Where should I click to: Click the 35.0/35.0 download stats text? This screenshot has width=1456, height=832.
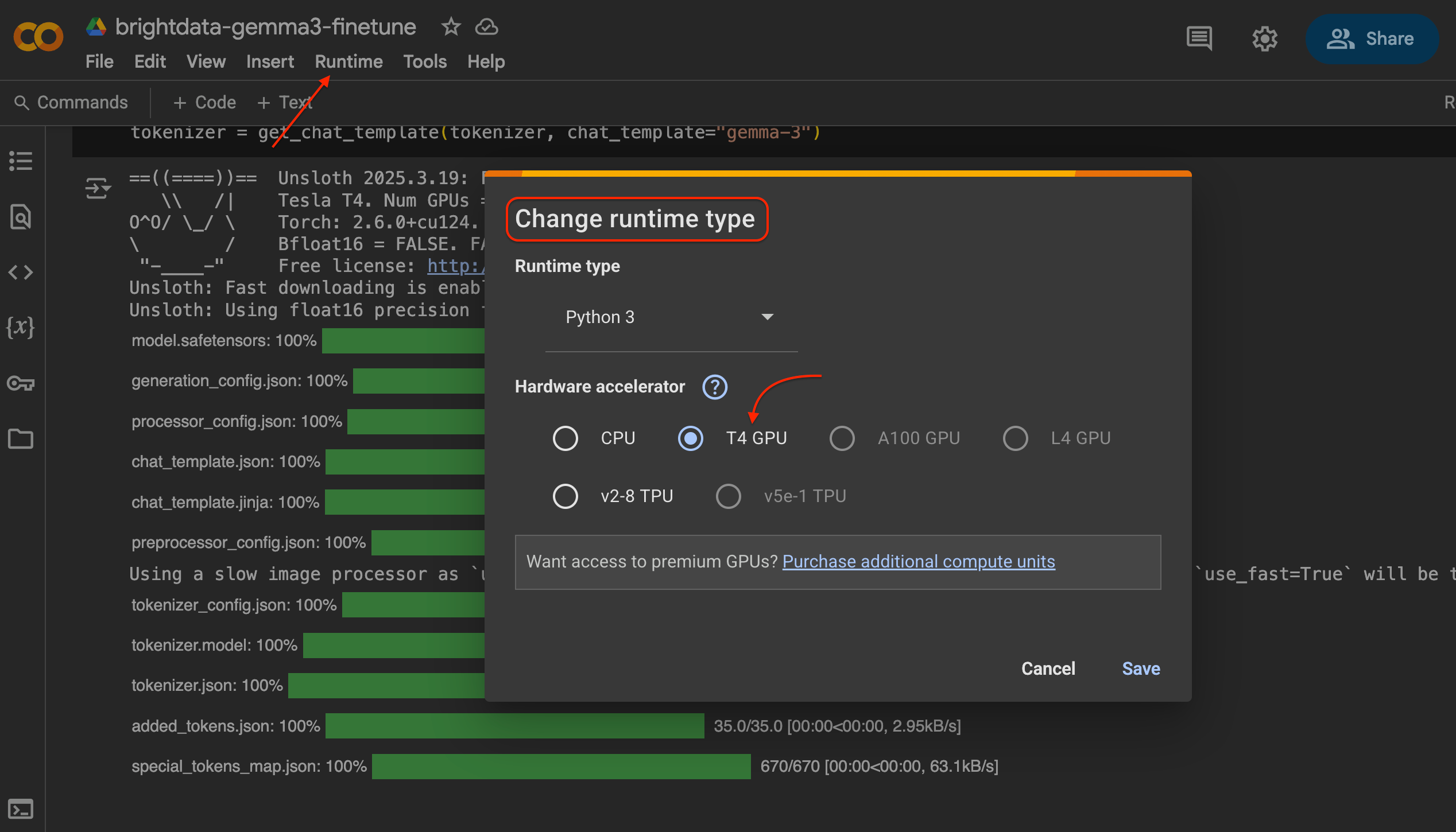(x=837, y=726)
